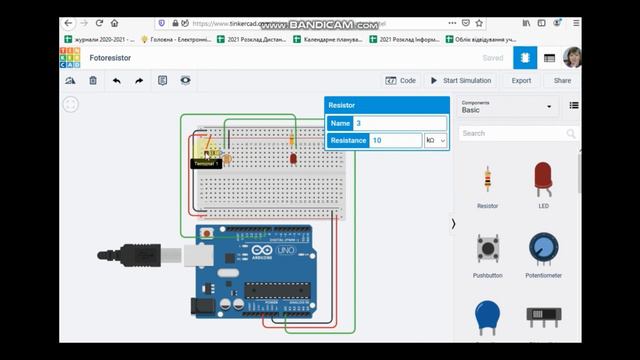Switch to circuit view icon
The height and width of the screenshot is (360, 640).
pyautogui.click(x=525, y=58)
